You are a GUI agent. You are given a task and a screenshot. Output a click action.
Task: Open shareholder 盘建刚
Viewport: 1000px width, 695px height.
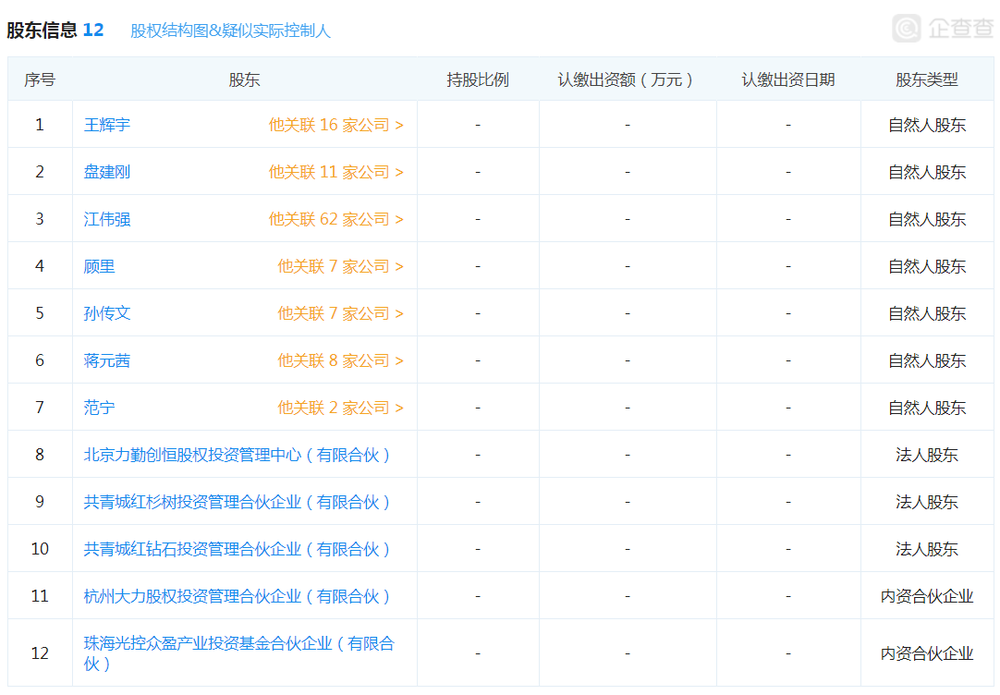[107, 172]
